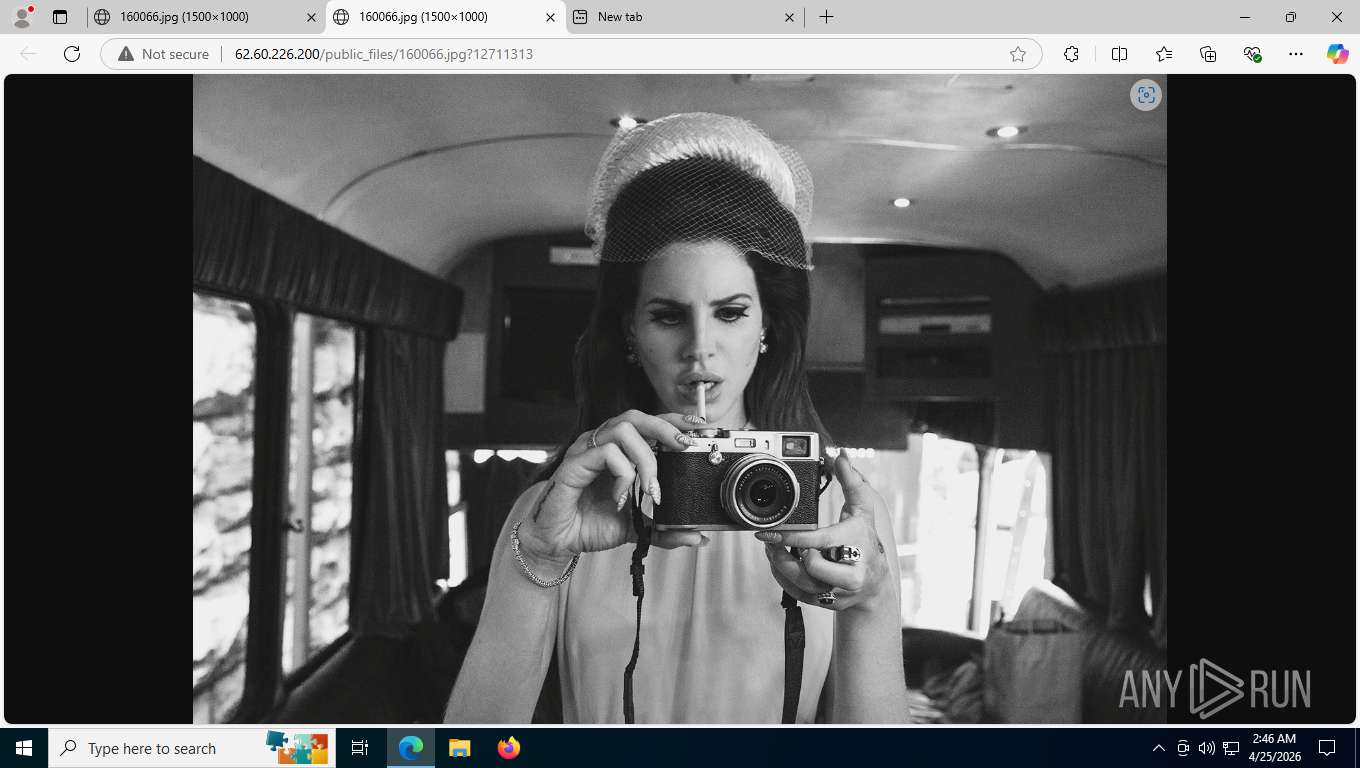Restore down the browser window
1360x768 pixels.
coord(1291,17)
